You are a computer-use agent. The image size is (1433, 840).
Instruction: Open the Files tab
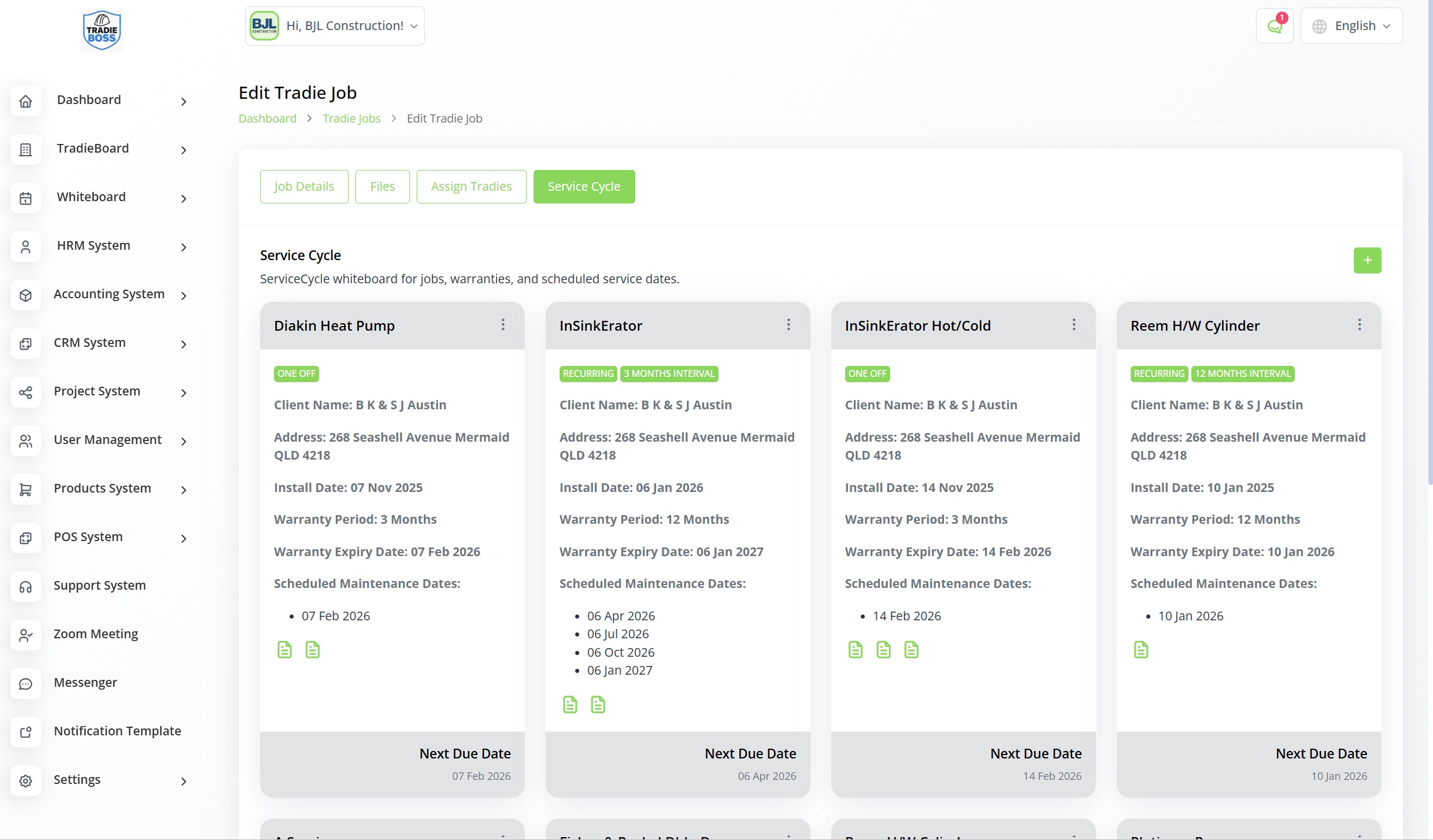pos(382,187)
